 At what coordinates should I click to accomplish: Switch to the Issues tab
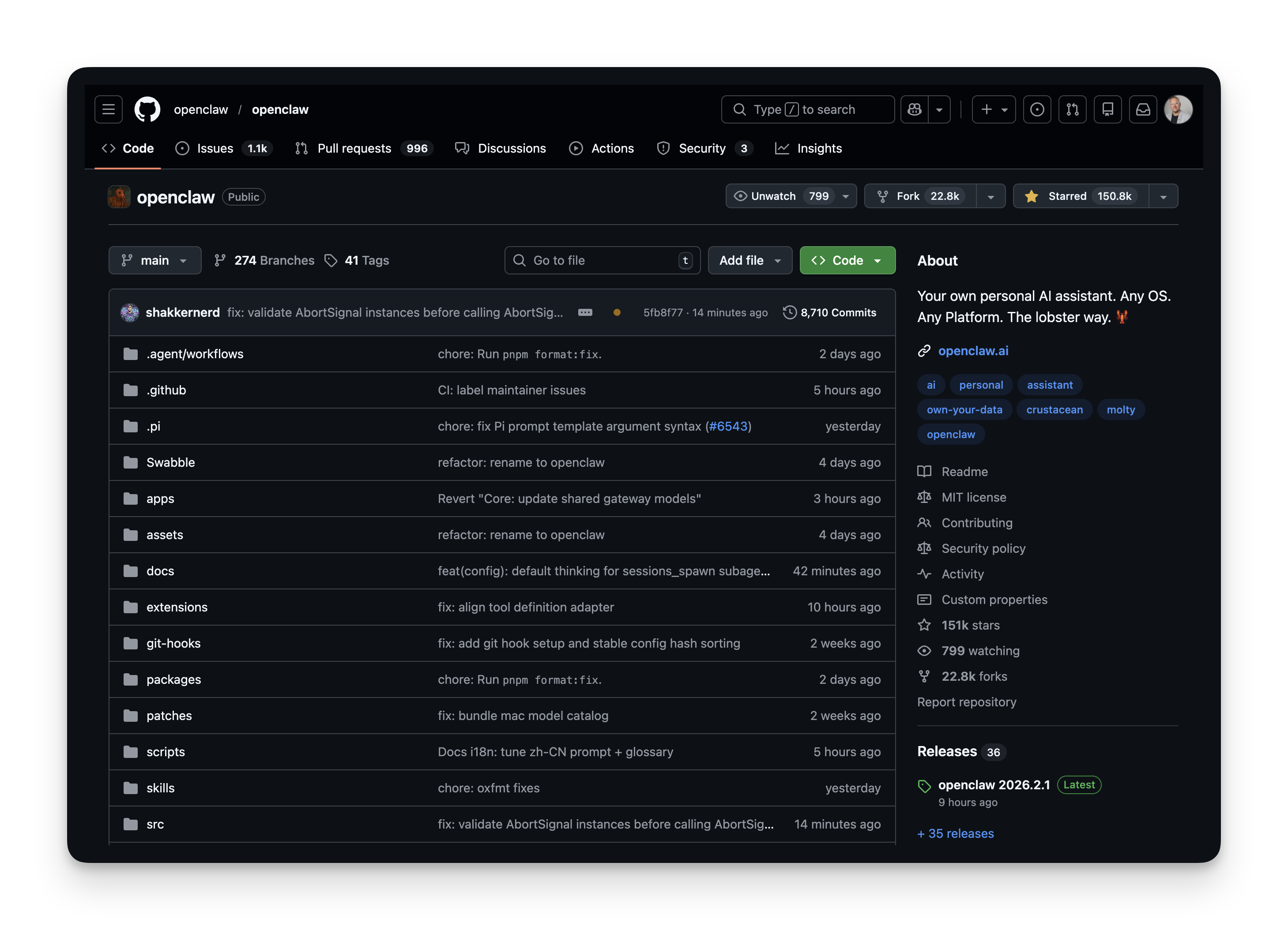click(224, 148)
